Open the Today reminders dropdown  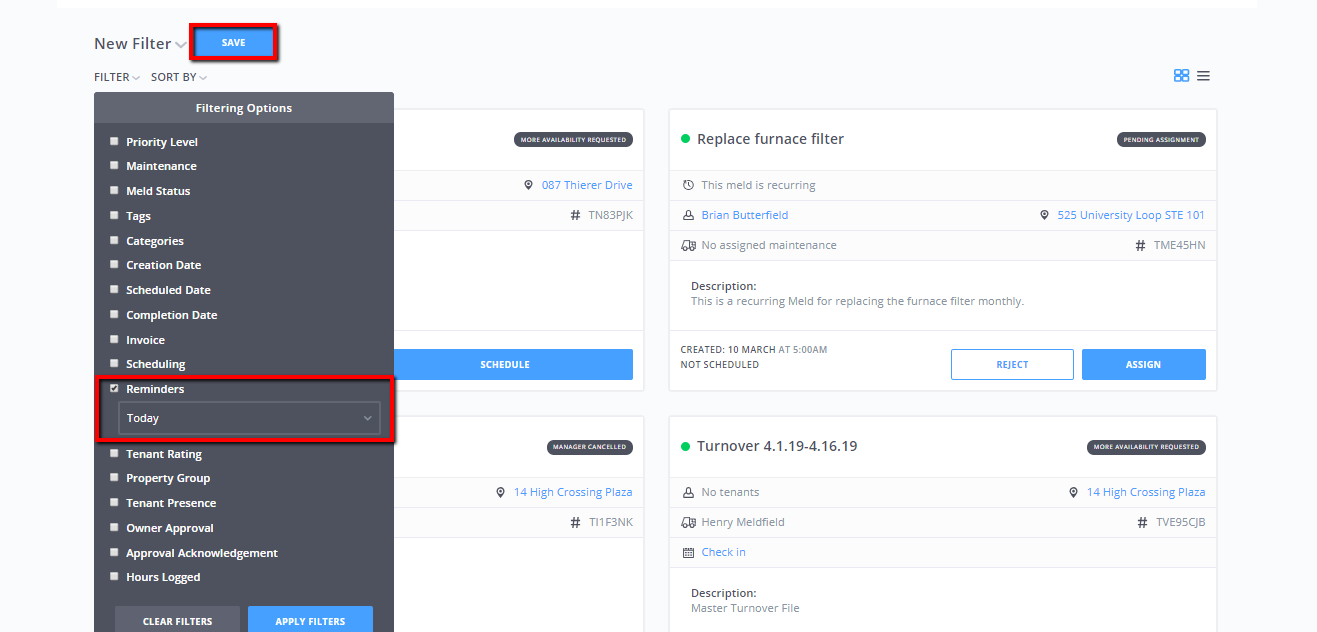[x=249, y=418]
